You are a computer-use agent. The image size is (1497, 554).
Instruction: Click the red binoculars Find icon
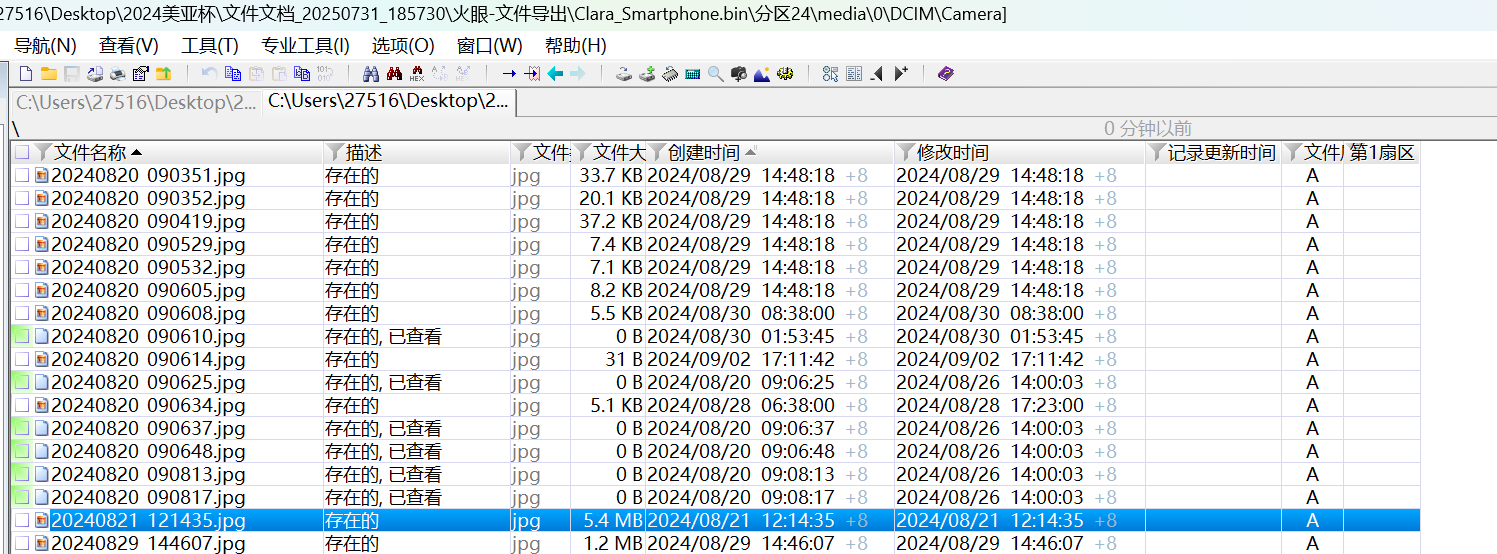click(393, 74)
